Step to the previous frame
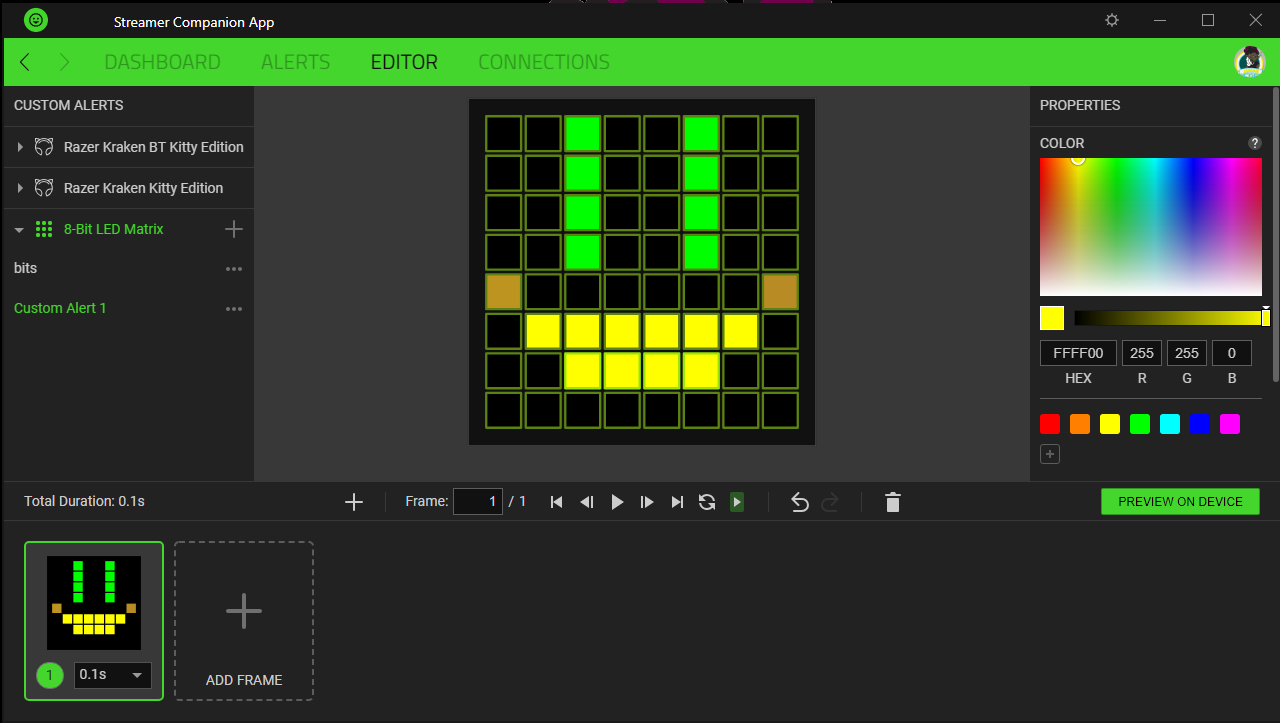This screenshot has width=1280, height=723. pos(587,502)
